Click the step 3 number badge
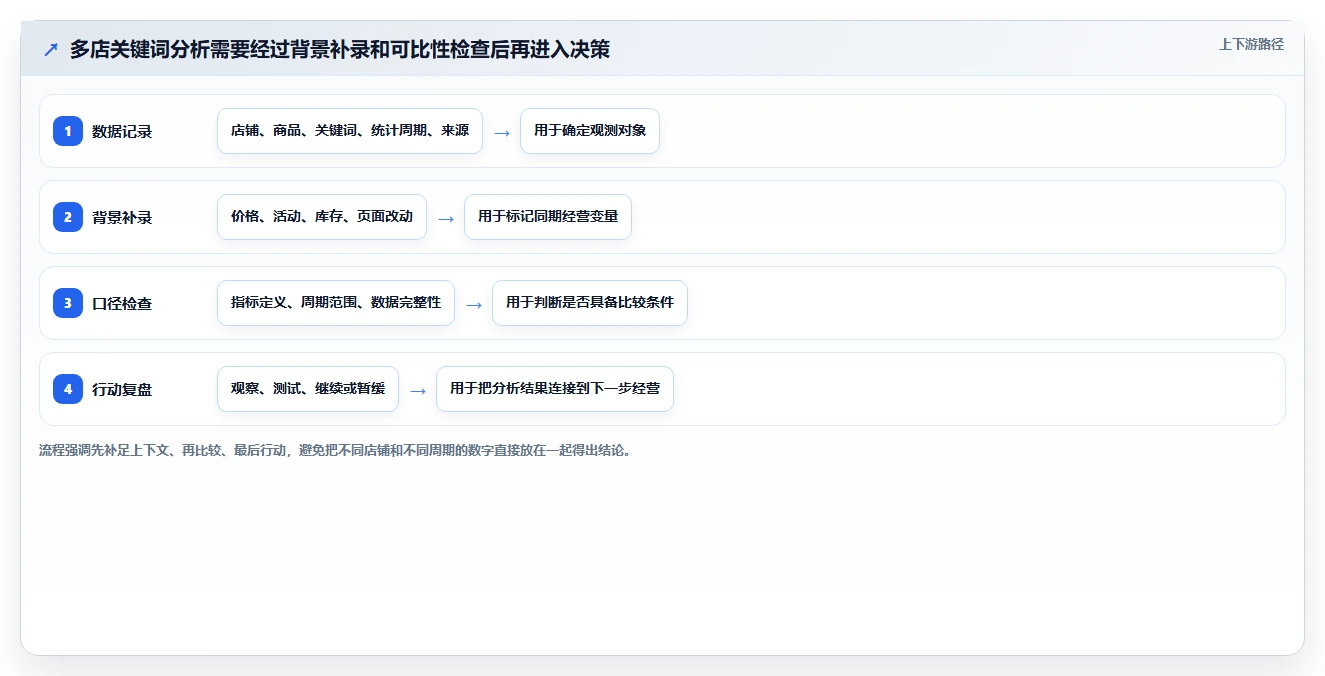The image size is (1325, 676). pyautogui.click(x=68, y=303)
